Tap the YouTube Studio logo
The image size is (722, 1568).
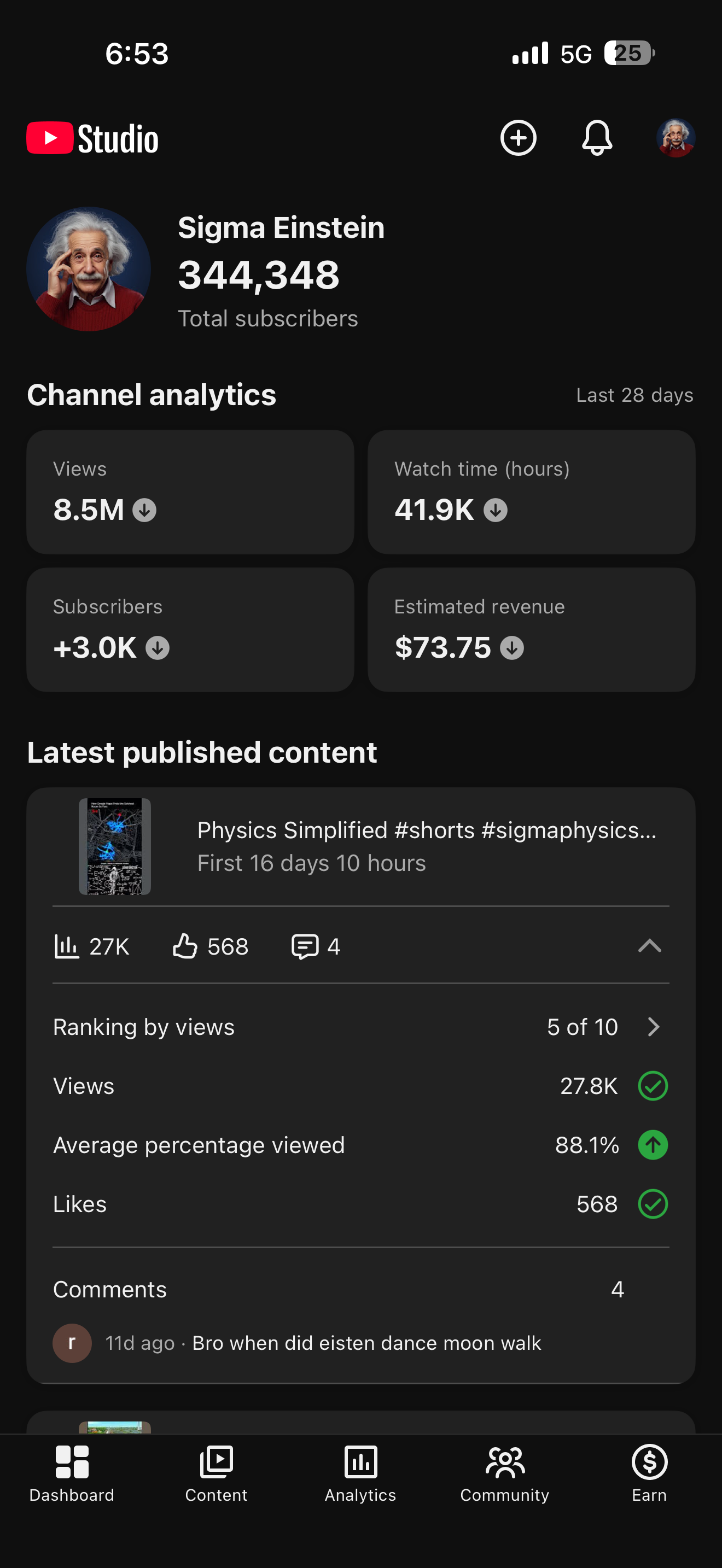click(92, 139)
